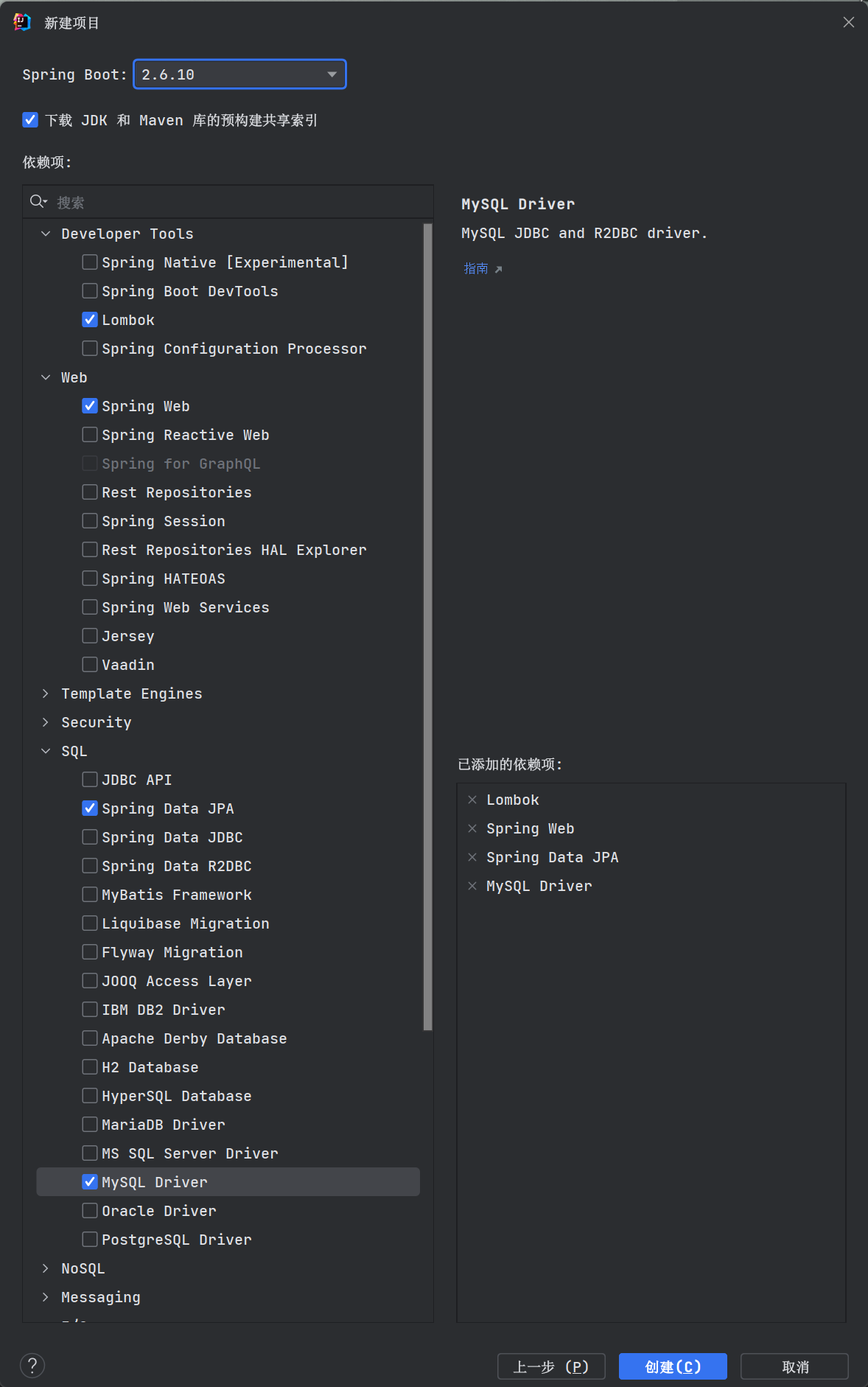Viewport: 868px width, 1387px height.
Task: Expand the Template Engines group
Action: (x=46, y=693)
